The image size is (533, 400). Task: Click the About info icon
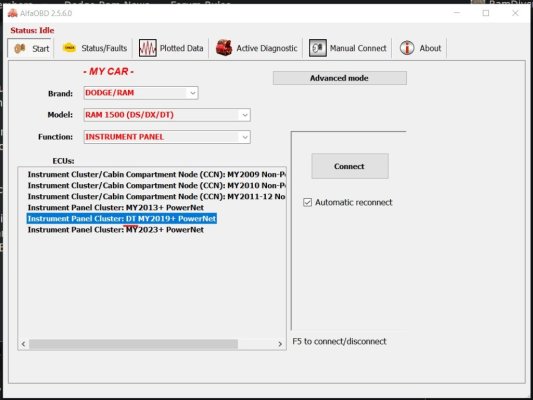point(407,48)
